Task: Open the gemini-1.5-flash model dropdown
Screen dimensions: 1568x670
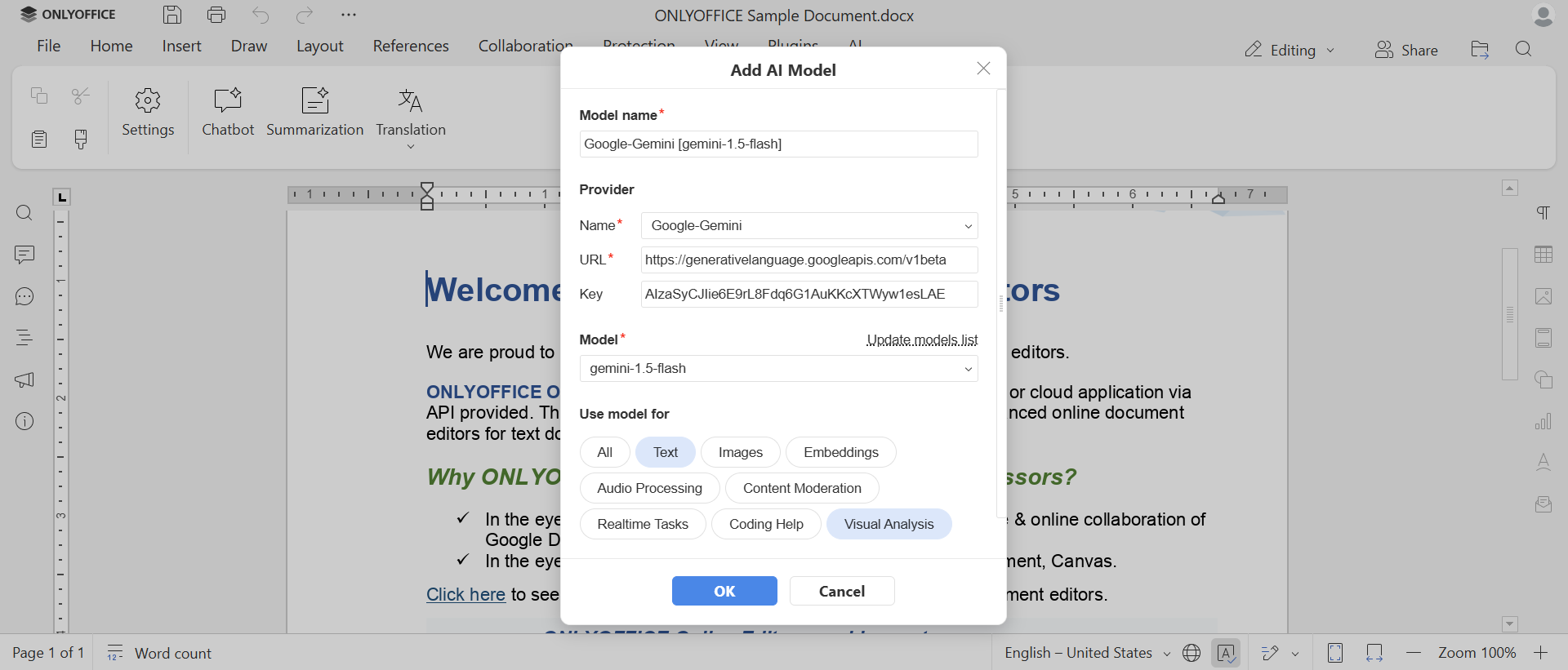Action: tap(778, 368)
